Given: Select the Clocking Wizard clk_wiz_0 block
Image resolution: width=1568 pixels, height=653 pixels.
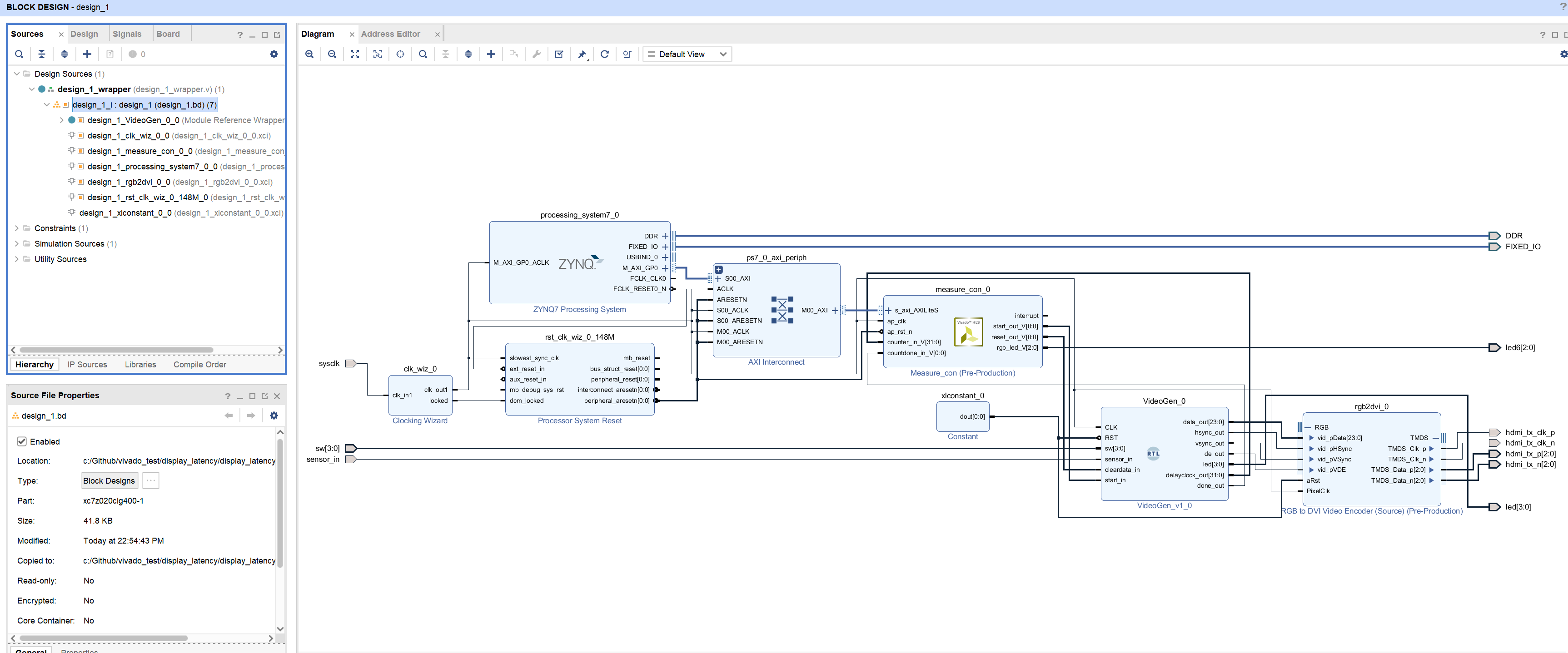Looking at the screenshot, I should (x=420, y=395).
